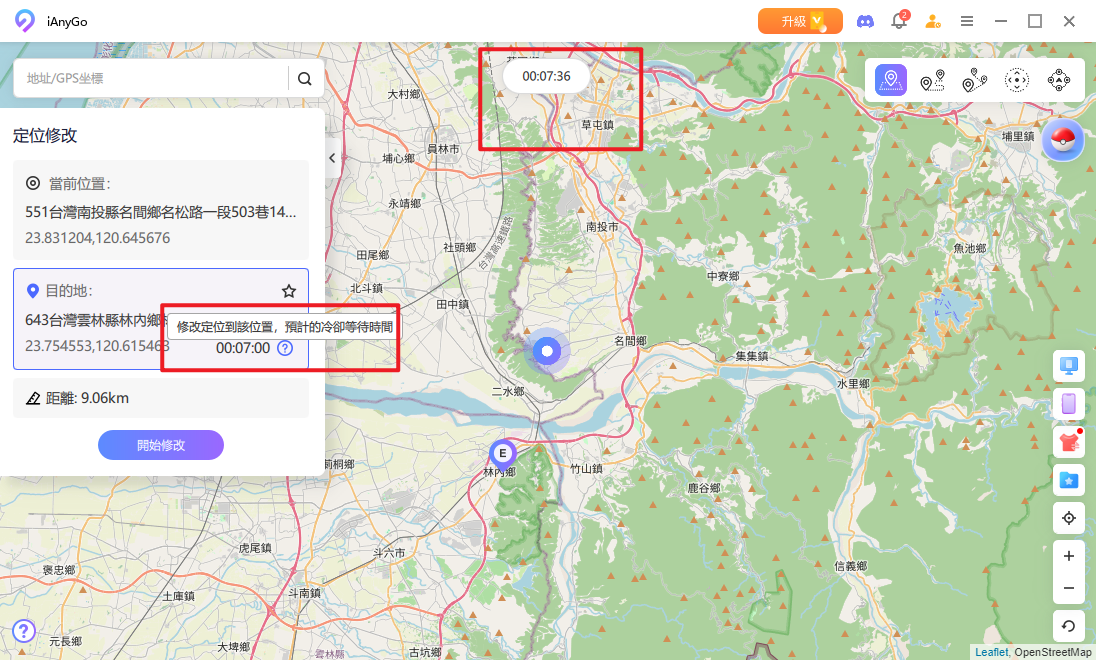Click the iAnyGo logo icon
The width and height of the screenshot is (1096, 660).
pyautogui.click(x=24, y=21)
